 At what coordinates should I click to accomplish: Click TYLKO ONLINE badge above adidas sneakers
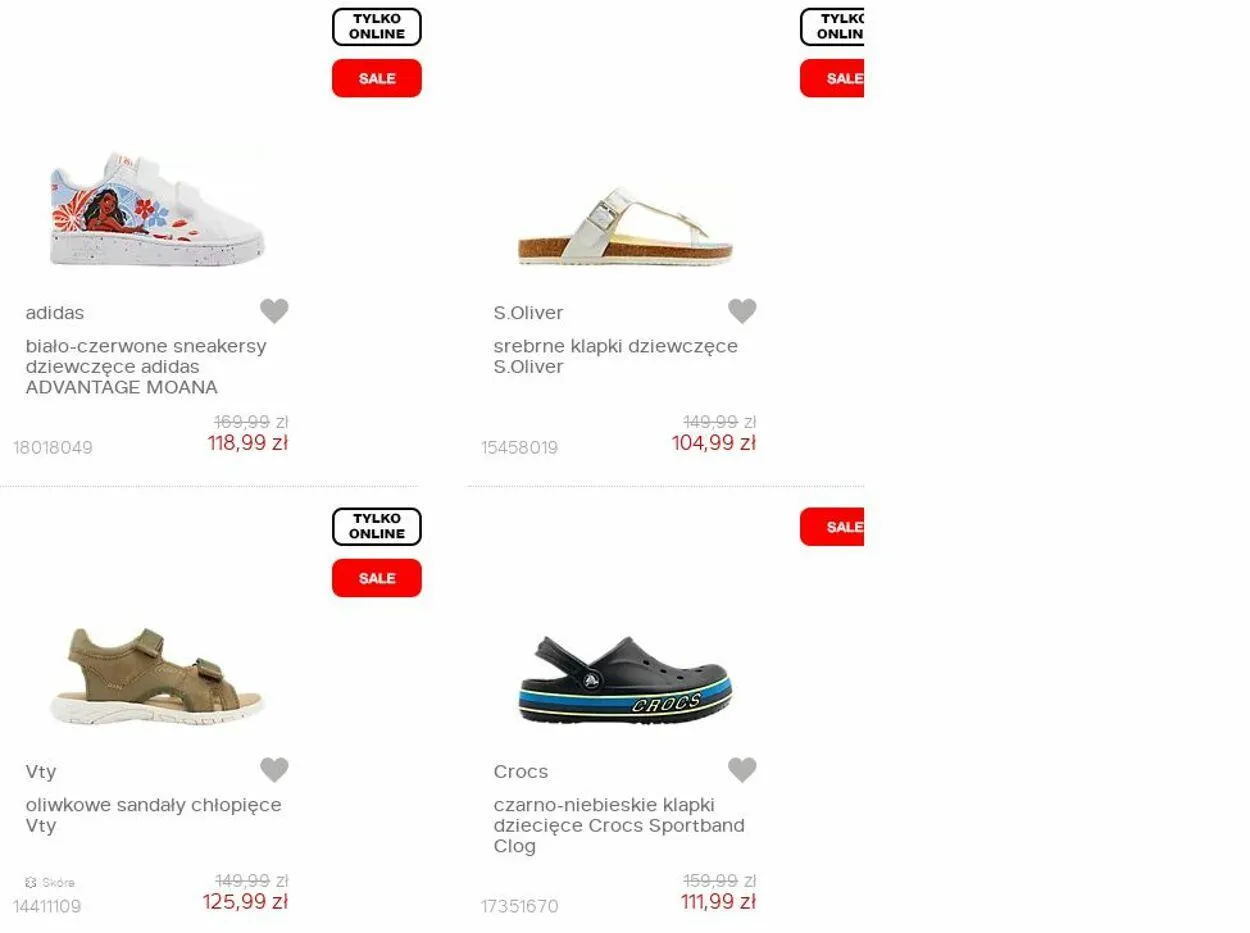[377, 27]
